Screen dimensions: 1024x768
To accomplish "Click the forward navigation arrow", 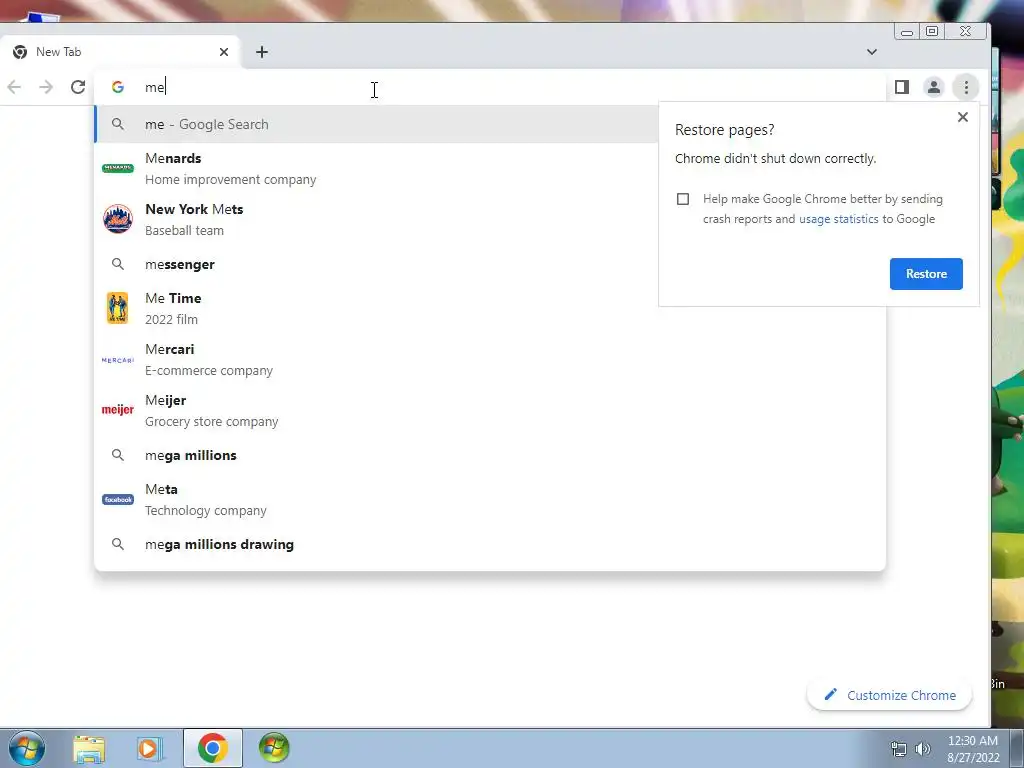I will coord(46,87).
